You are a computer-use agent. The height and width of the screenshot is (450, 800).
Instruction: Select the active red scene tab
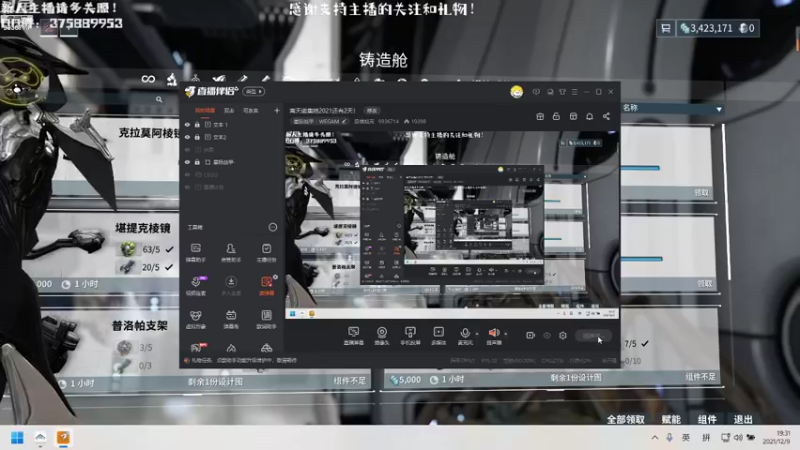pos(205,110)
